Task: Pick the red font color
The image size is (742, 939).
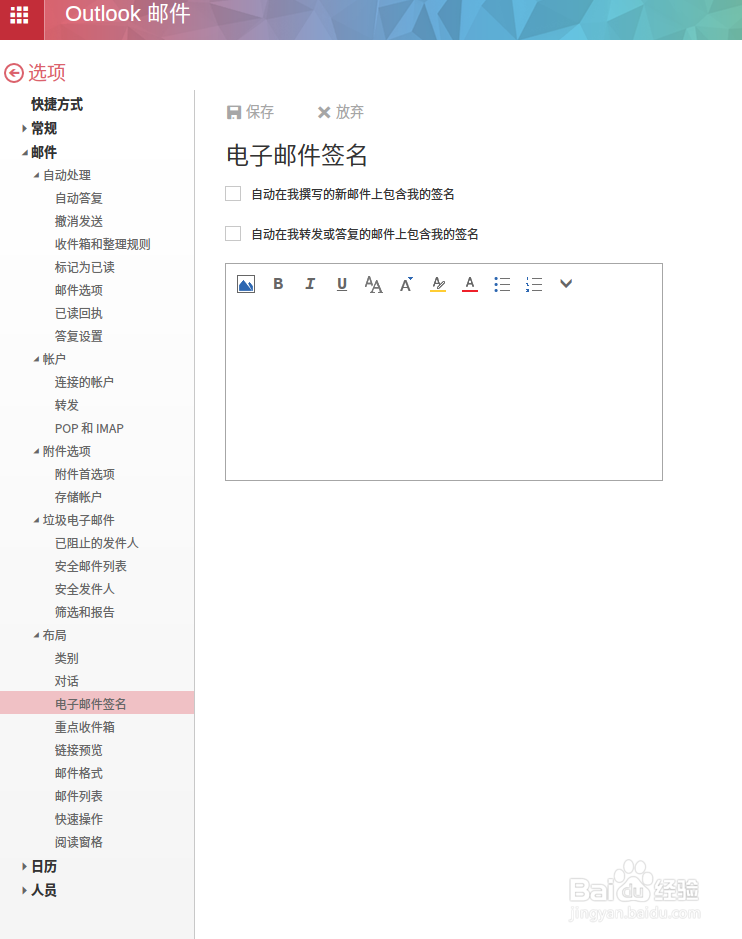Action: coord(470,284)
